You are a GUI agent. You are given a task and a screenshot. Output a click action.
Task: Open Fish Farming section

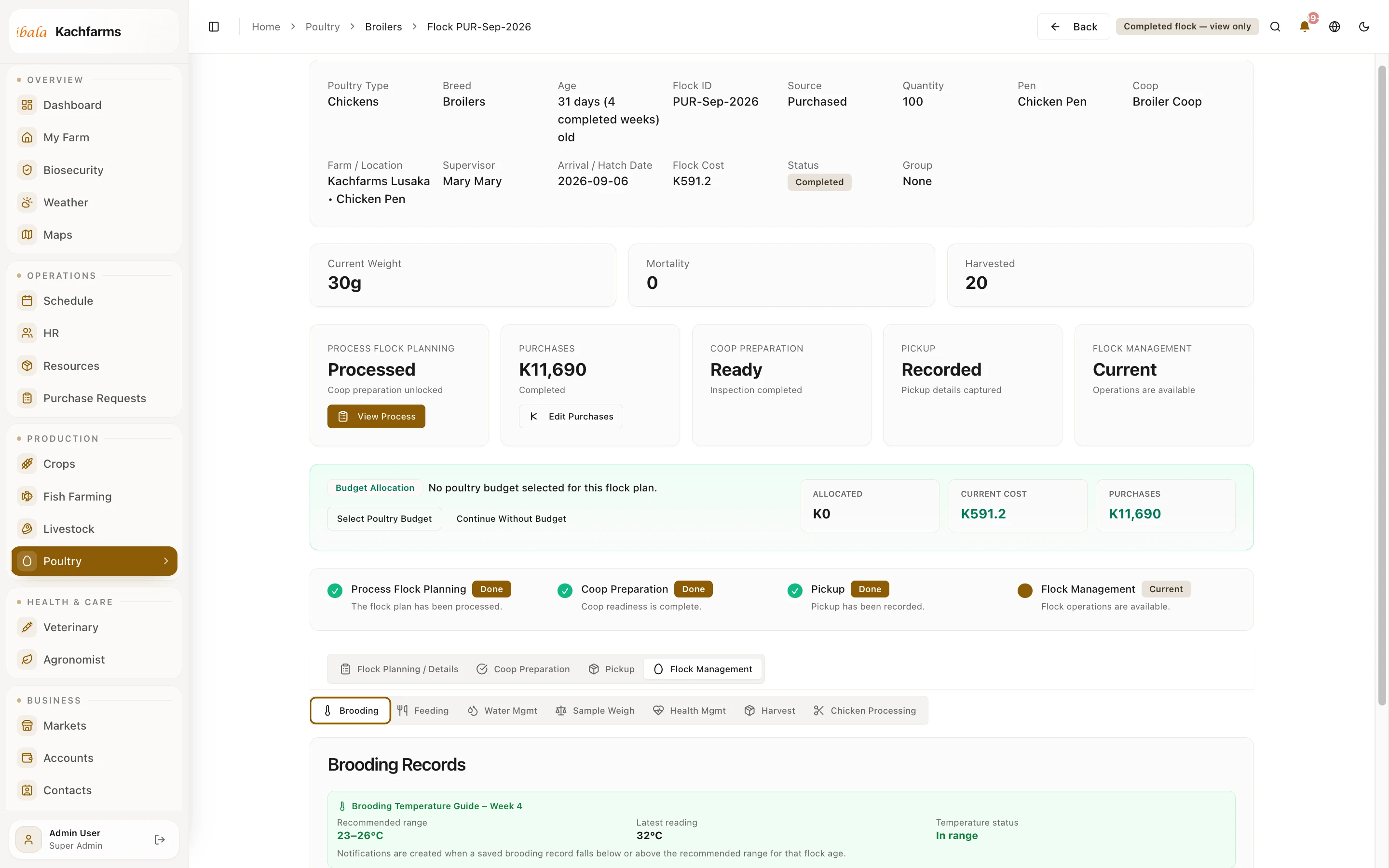click(94, 497)
